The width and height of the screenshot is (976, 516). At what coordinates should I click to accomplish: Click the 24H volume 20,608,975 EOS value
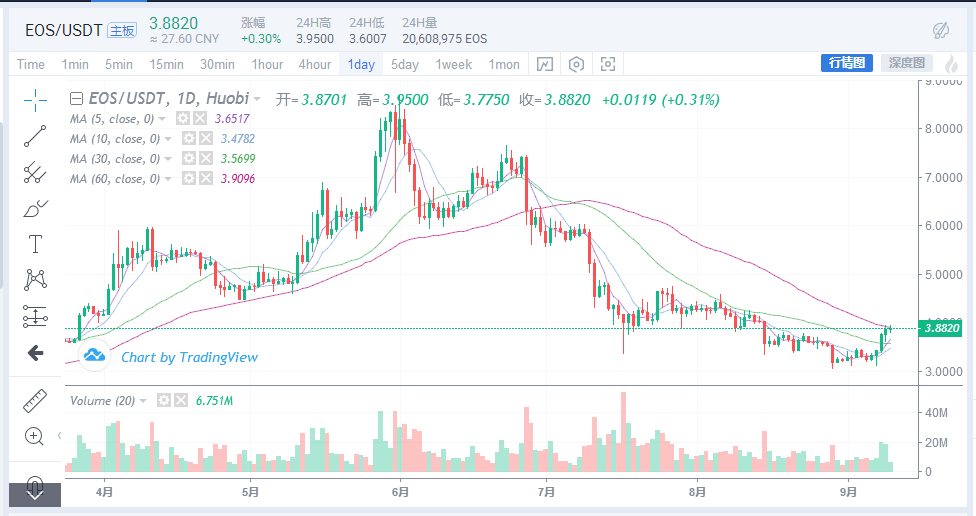point(444,39)
